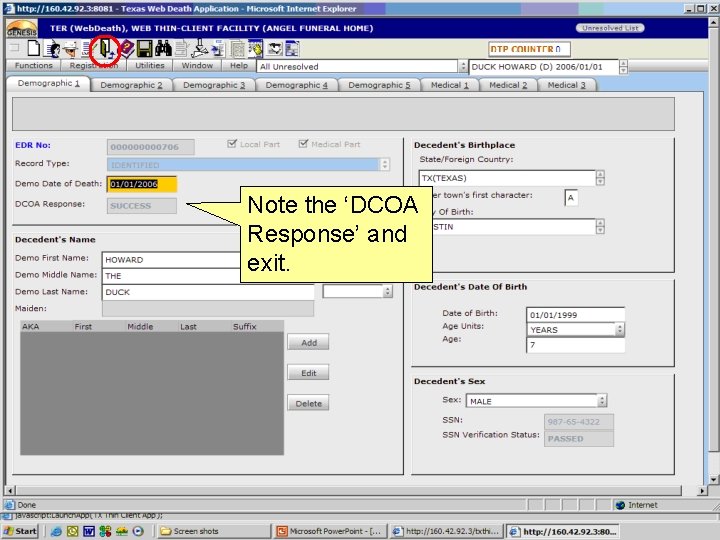Click the town's first character field
The image size is (720, 540).
[x=571, y=198]
